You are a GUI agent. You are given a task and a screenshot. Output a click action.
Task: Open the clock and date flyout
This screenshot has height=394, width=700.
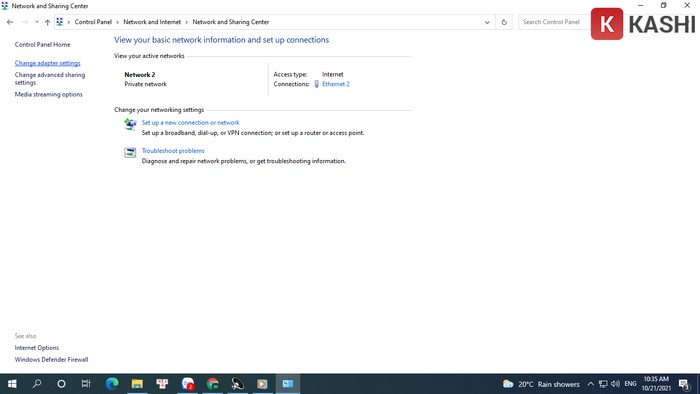656,384
